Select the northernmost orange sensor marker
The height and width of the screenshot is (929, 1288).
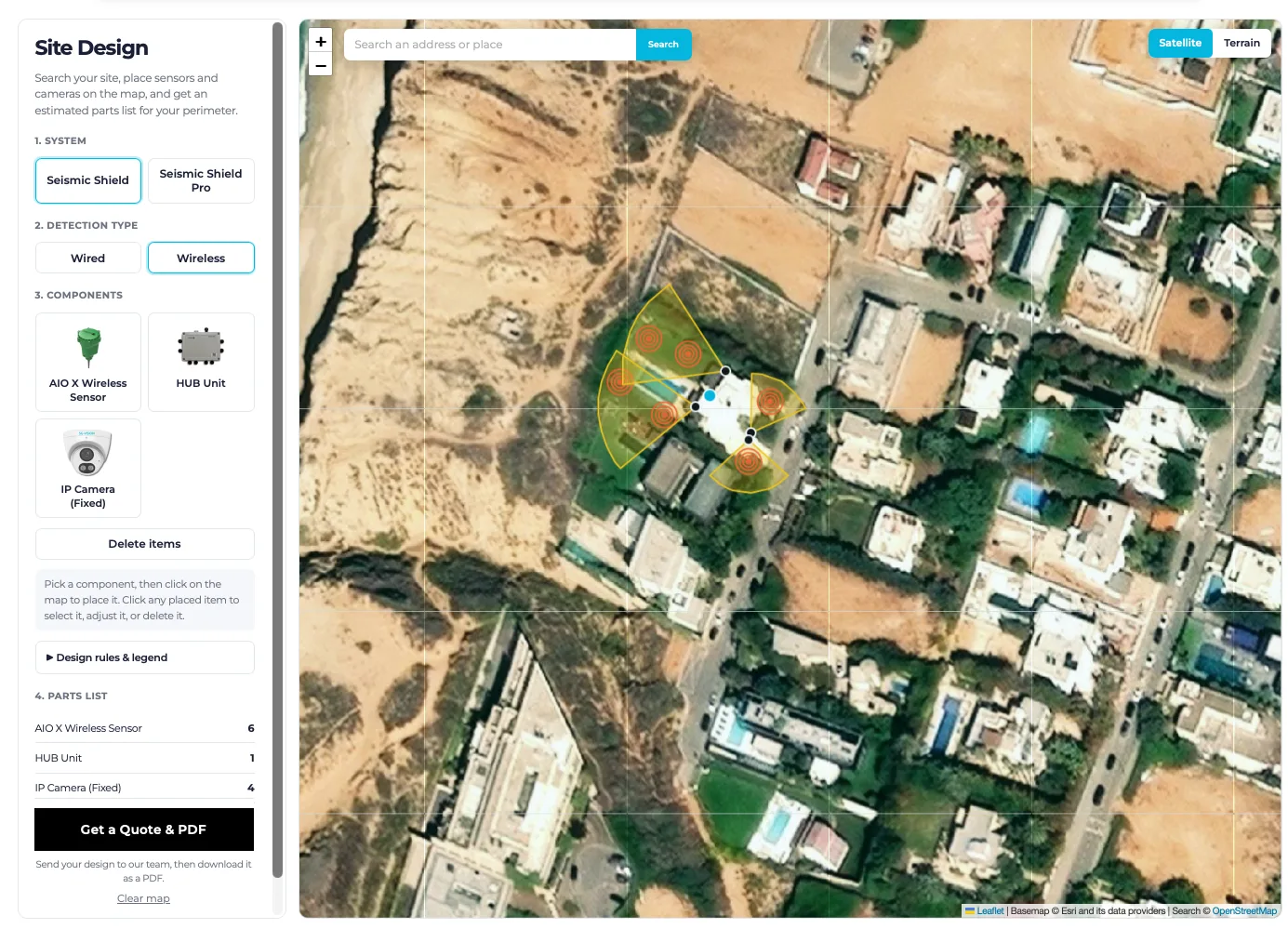tap(649, 338)
